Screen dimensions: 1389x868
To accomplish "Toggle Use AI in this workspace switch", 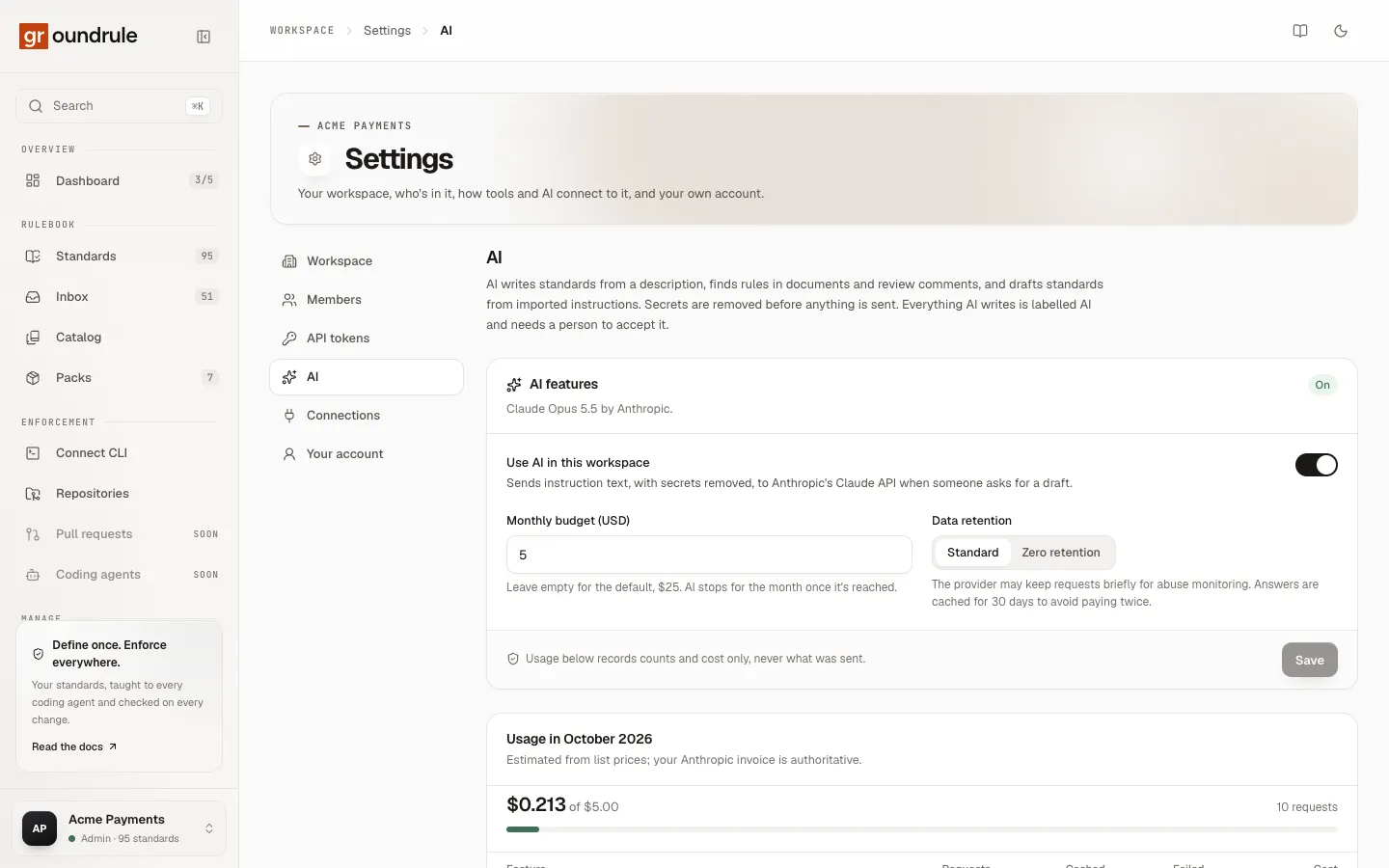I will pyautogui.click(x=1316, y=465).
